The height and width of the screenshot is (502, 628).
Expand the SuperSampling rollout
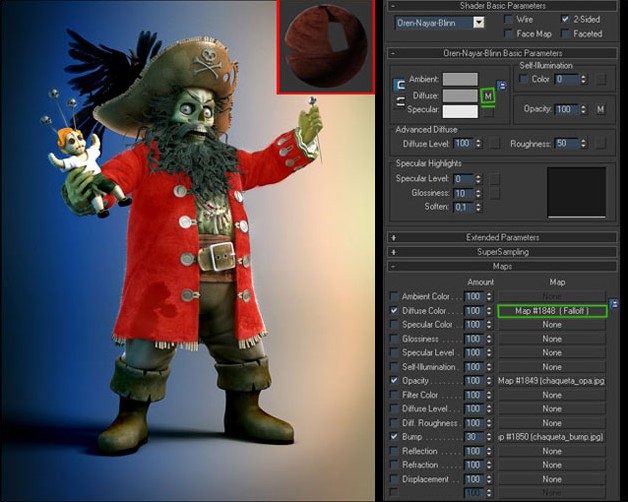pyautogui.click(x=502, y=252)
